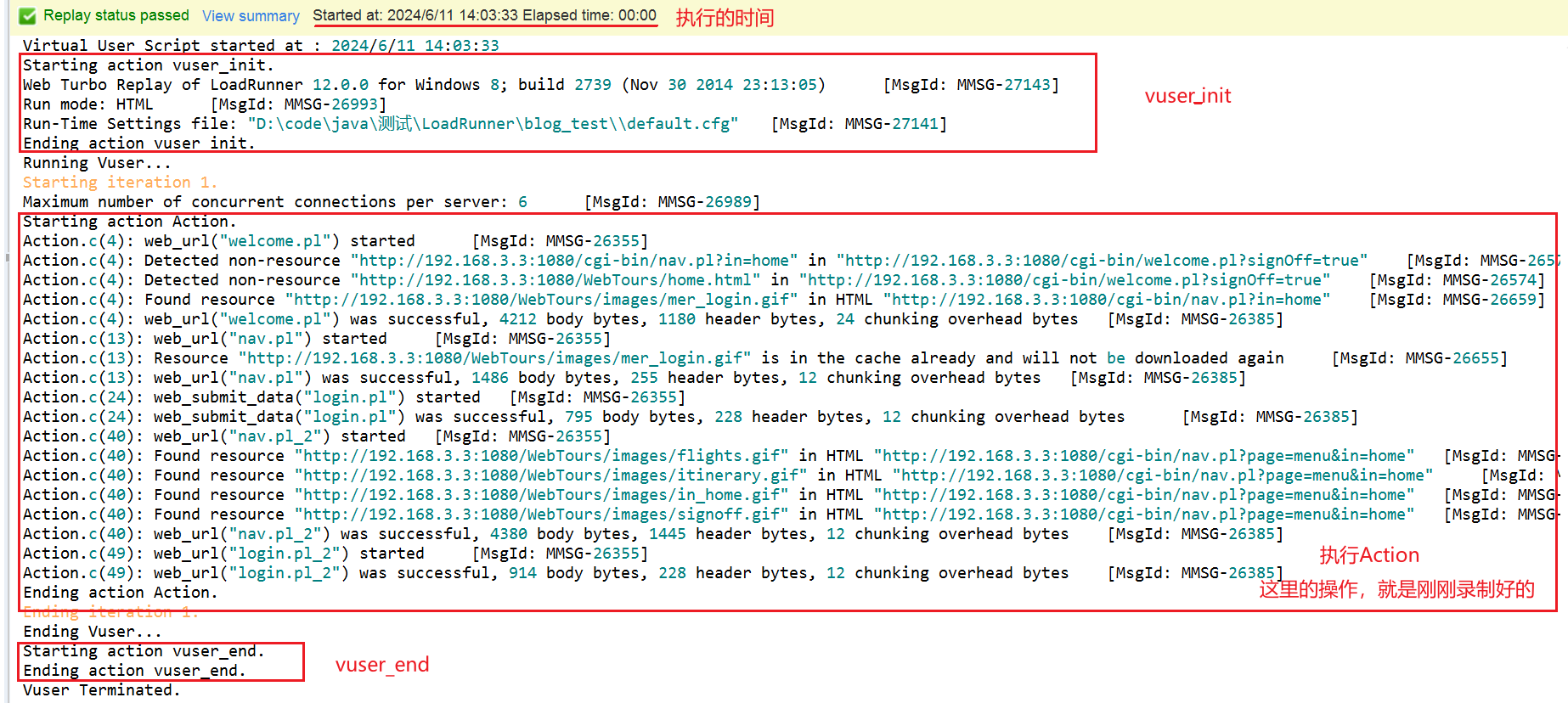Image resolution: width=1568 pixels, height=703 pixels.
Task: Select the 'Starting action vuser_init.' log line
Action: (148, 65)
